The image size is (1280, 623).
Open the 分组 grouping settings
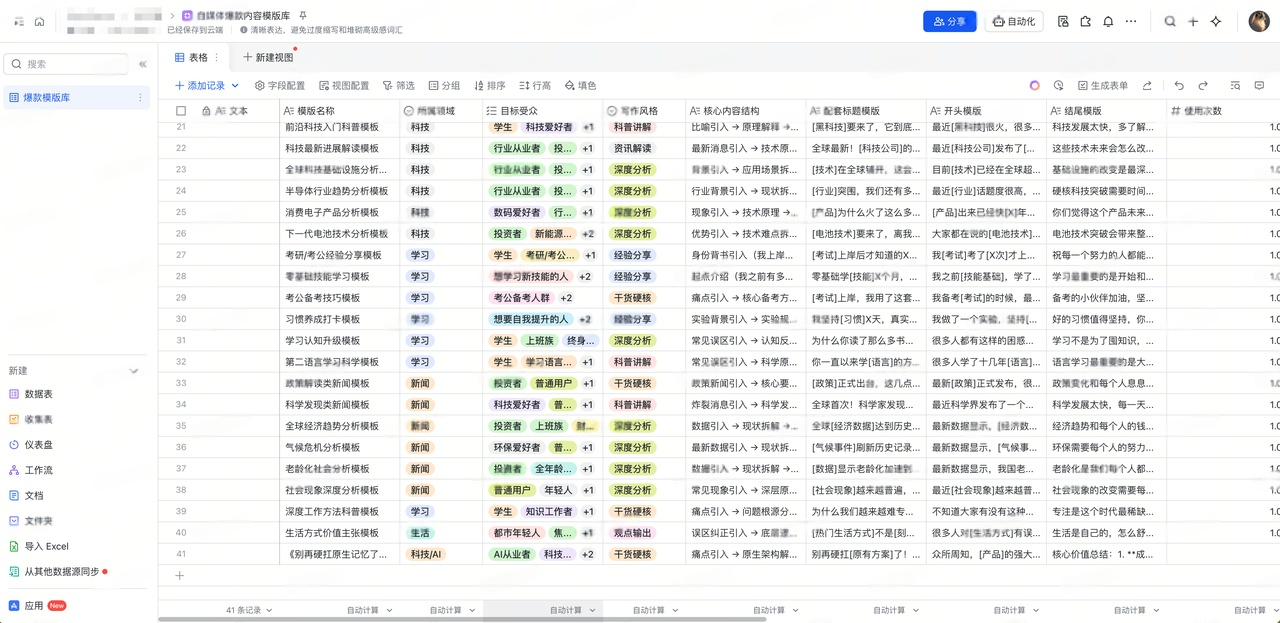click(444, 85)
